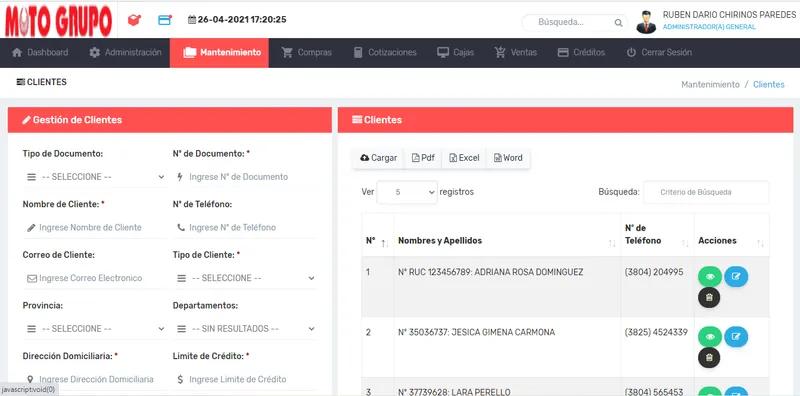Click the red cube icon in header
The height and width of the screenshot is (396, 800).
134,20
